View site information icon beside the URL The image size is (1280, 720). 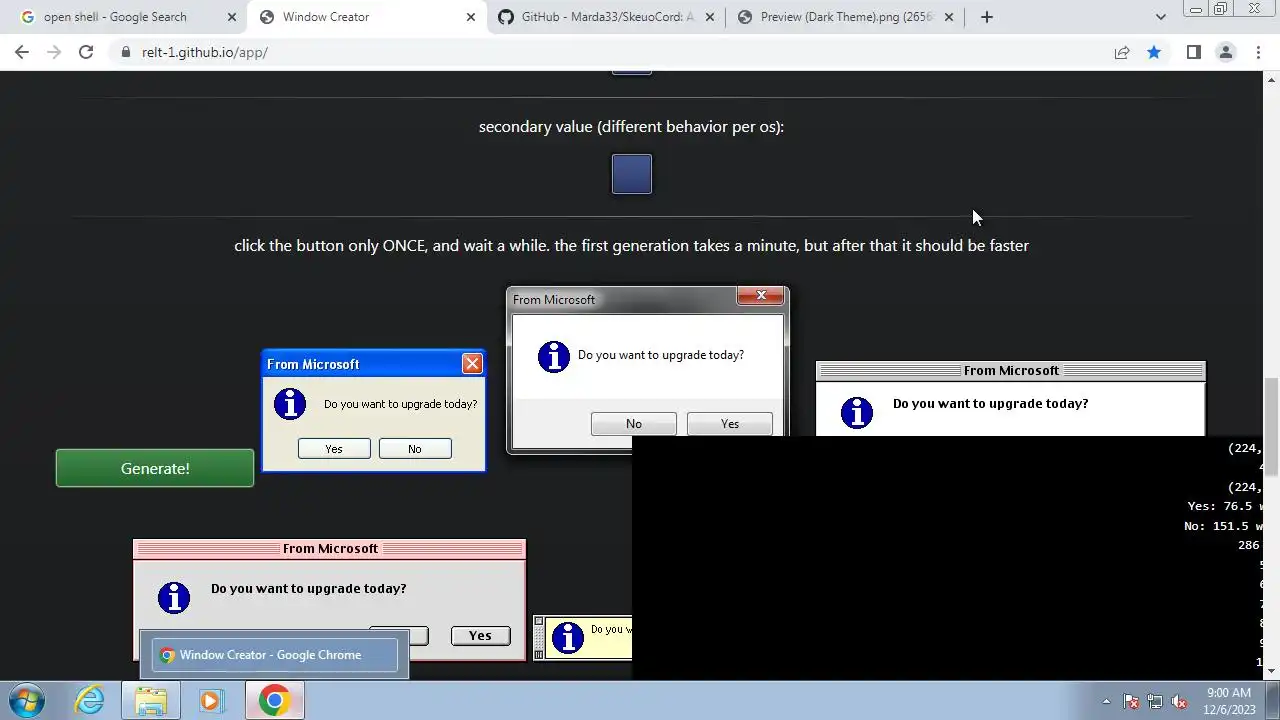(x=125, y=52)
